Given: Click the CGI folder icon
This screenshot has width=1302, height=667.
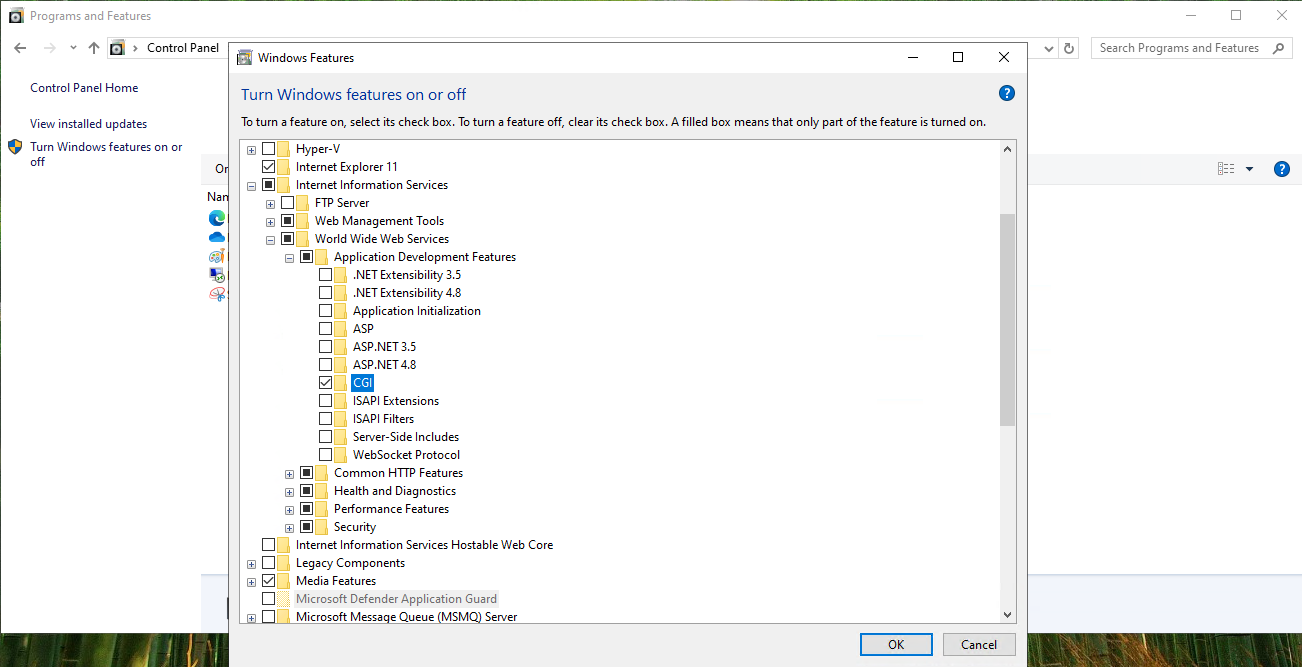Looking at the screenshot, I should coord(341,383).
